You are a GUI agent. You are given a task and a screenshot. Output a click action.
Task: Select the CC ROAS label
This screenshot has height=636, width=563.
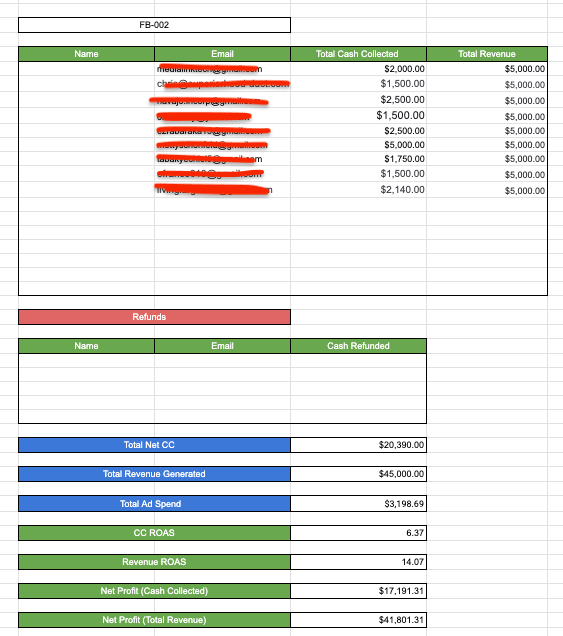[154, 533]
